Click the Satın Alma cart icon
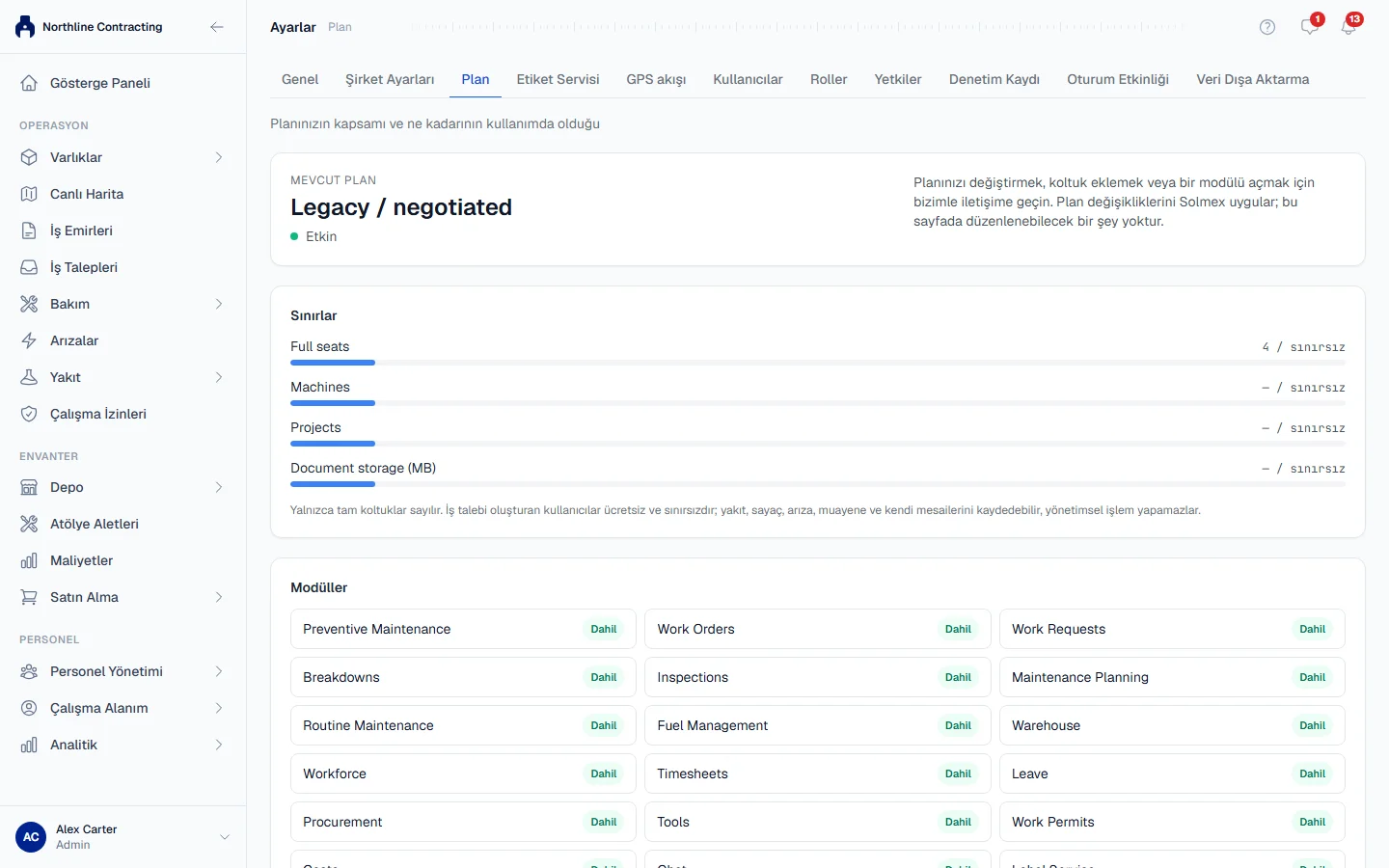 click(29, 597)
